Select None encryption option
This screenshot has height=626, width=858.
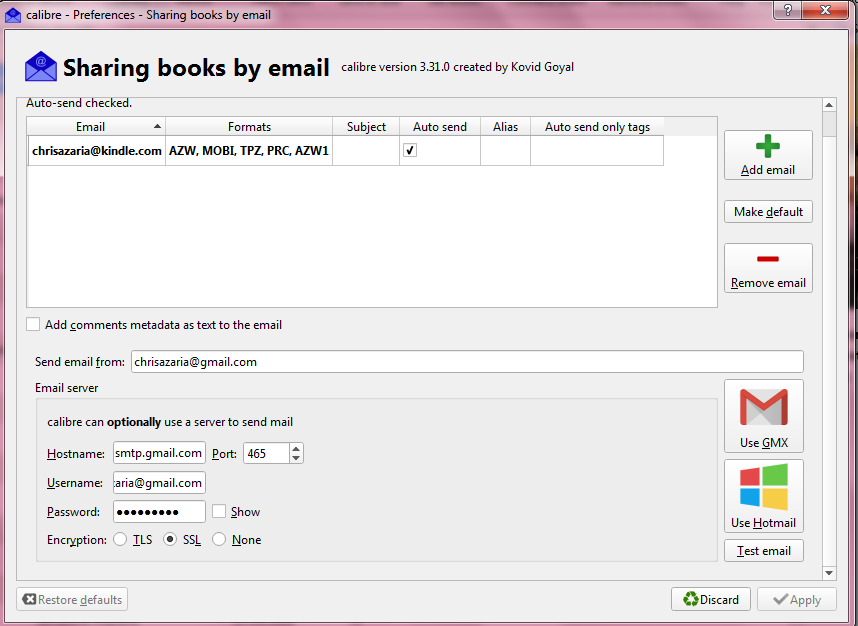tap(219, 540)
